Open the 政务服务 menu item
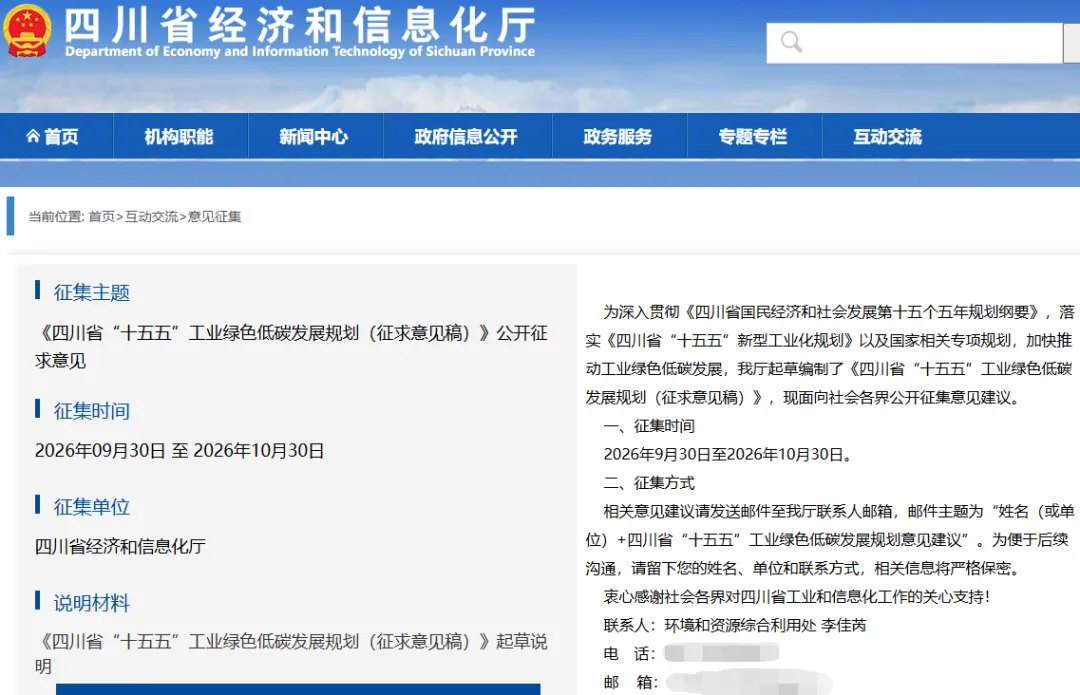The width and height of the screenshot is (1080, 695). pos(618,136)
